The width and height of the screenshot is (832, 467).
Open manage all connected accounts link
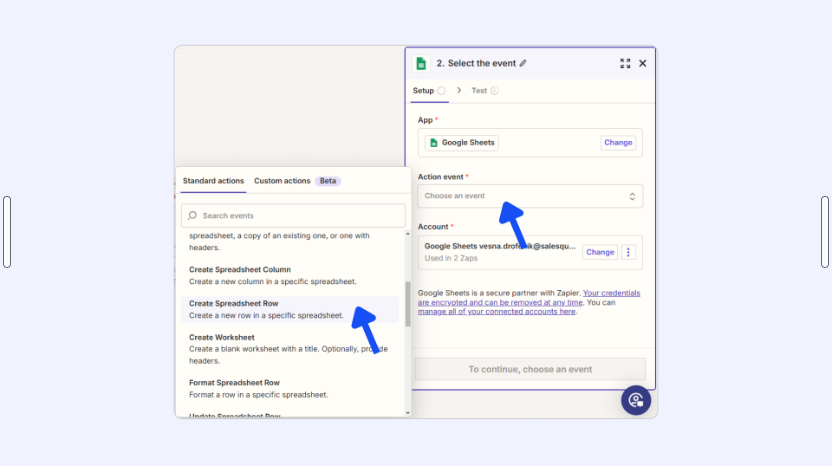pyautogui.click(x=496, y=312)
